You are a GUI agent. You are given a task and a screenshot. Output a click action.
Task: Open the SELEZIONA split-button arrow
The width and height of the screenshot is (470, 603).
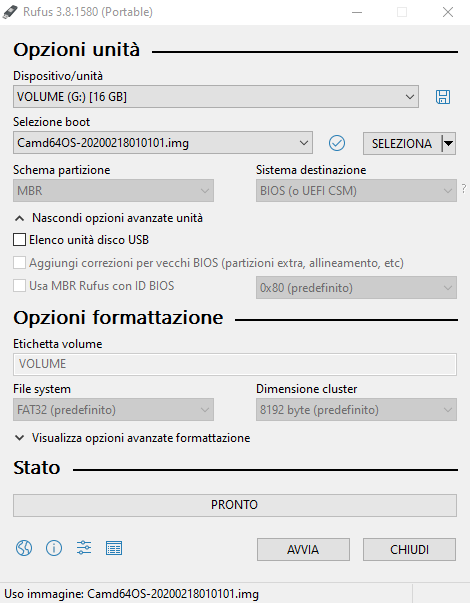pos(448,143)
